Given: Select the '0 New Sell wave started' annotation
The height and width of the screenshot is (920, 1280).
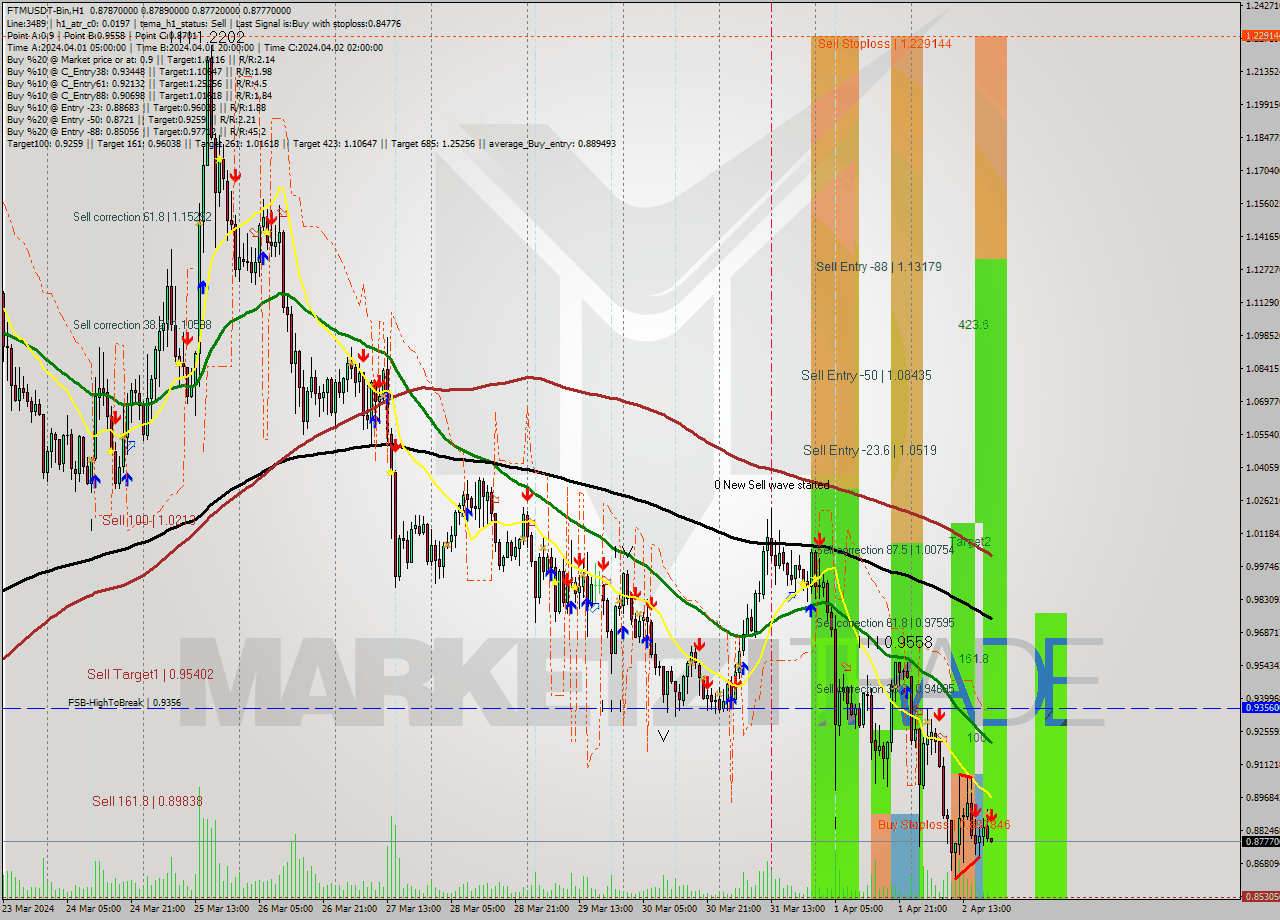Looking at the screenshot, I should pos(771,485).
